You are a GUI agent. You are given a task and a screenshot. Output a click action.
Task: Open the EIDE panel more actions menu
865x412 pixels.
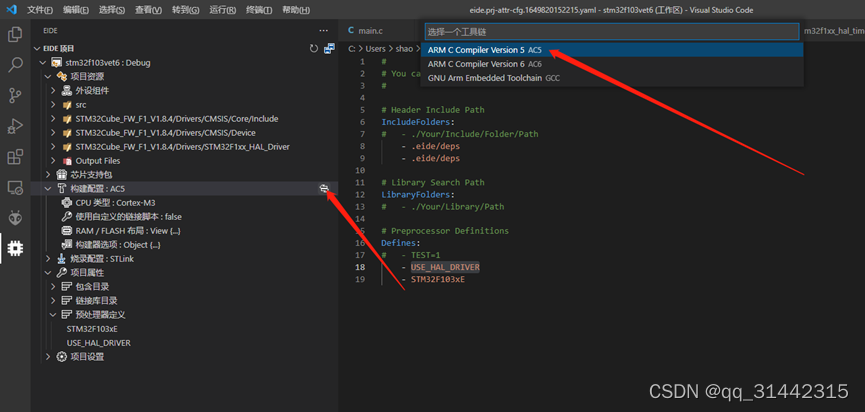[323, 31]
